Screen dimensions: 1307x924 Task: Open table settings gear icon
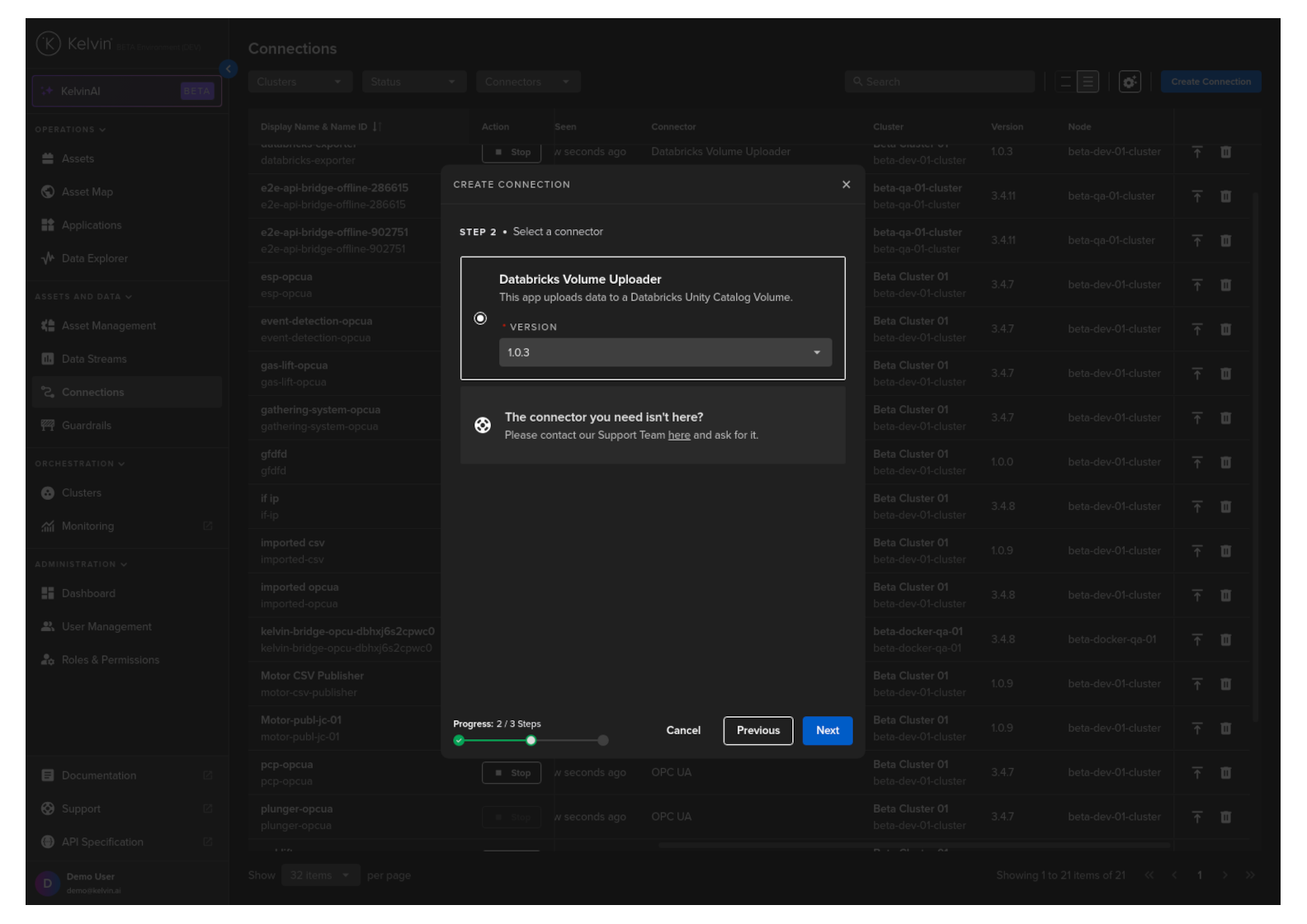pyautogui.click(x=1130, y=82)
